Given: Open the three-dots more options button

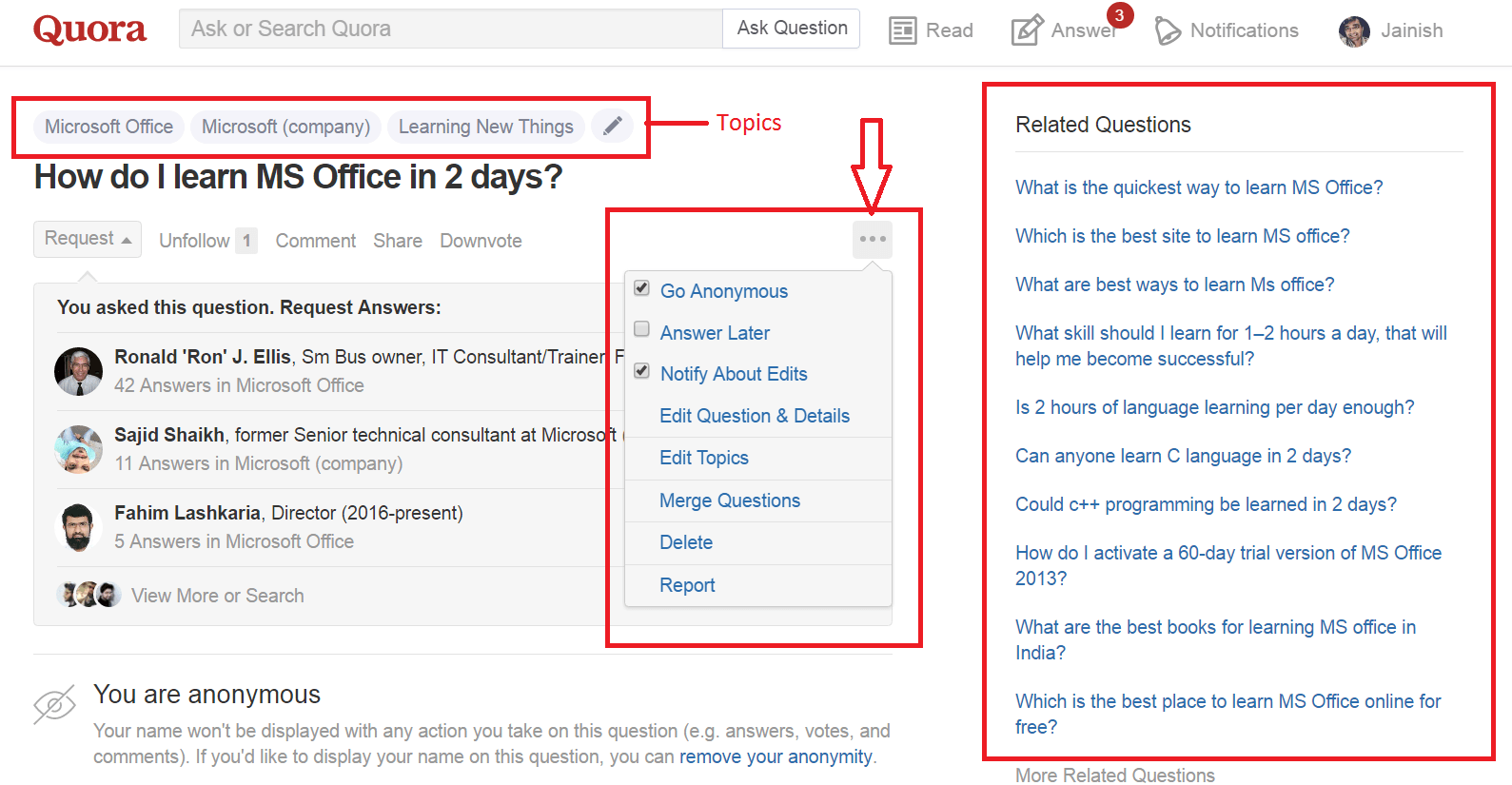Looking at the screenshot, I should pyautogui.click(x=873, y=239).
